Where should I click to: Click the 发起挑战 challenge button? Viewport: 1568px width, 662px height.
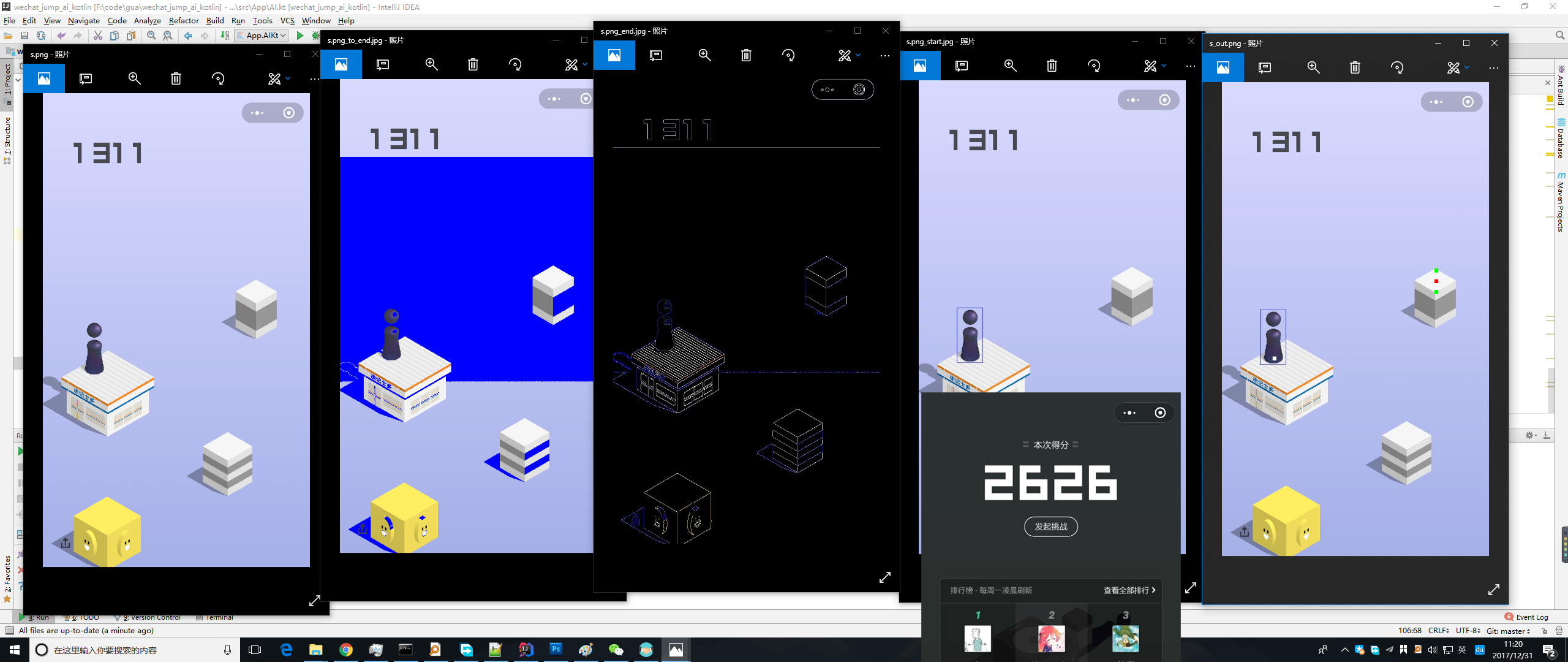pyautogui.click(x=1050, y=527)
